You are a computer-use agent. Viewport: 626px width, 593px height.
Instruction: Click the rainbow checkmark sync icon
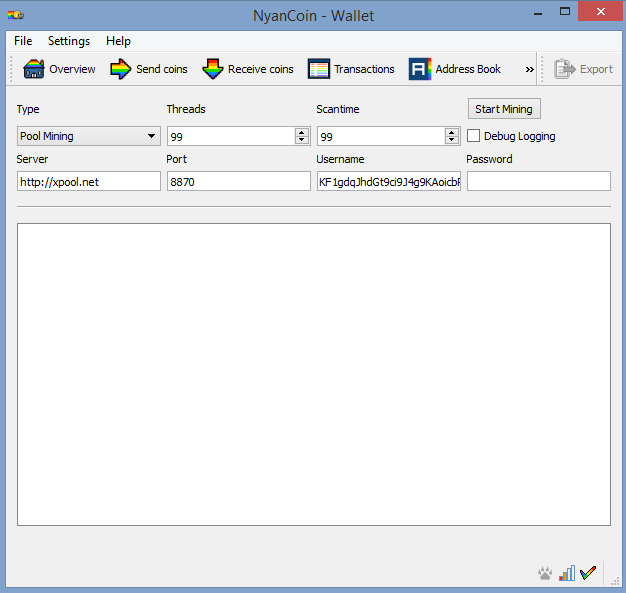point(588,573)
